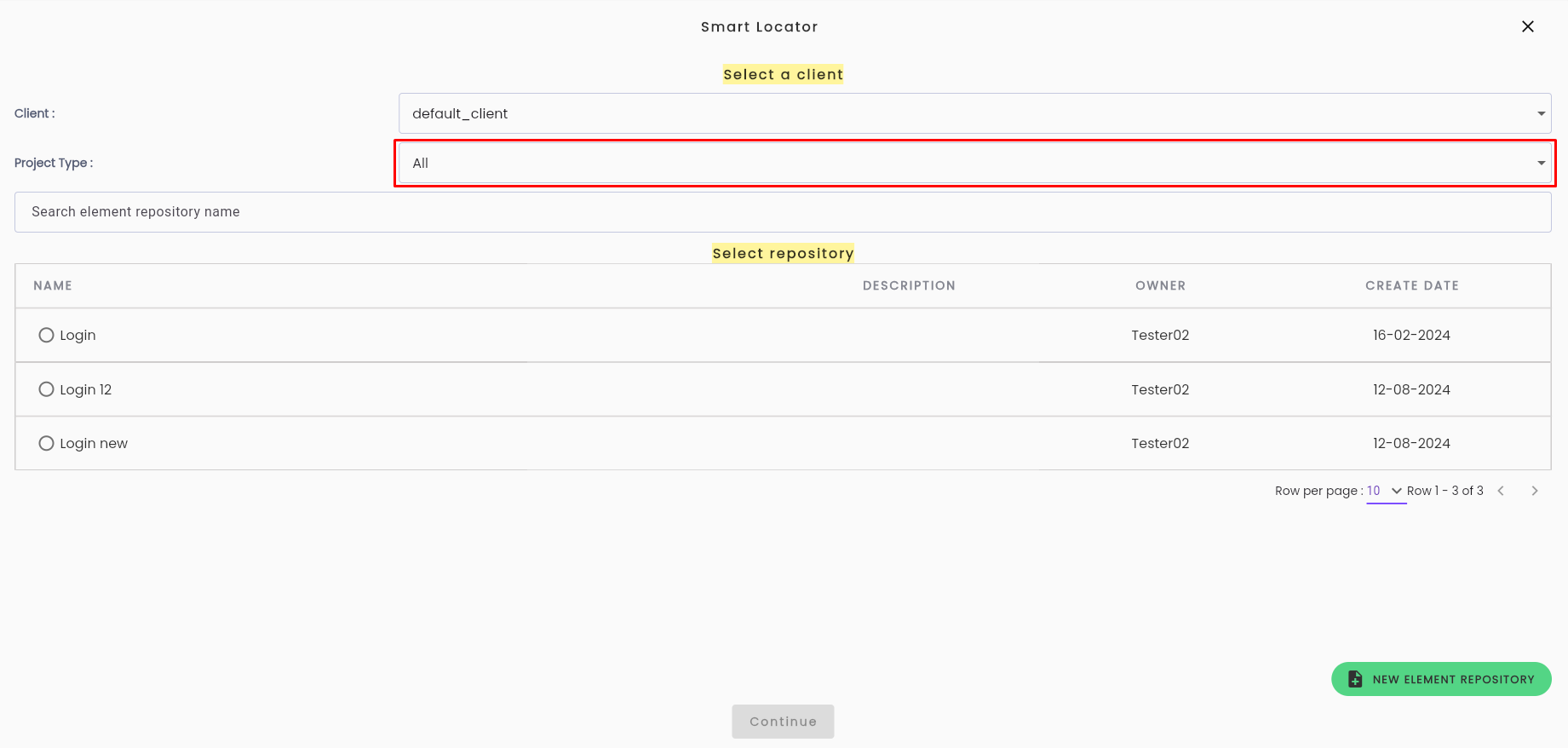Focus the search element repository name field
Image resolution: width=1568 pixels, height=748 pixels.
(783, 212)
